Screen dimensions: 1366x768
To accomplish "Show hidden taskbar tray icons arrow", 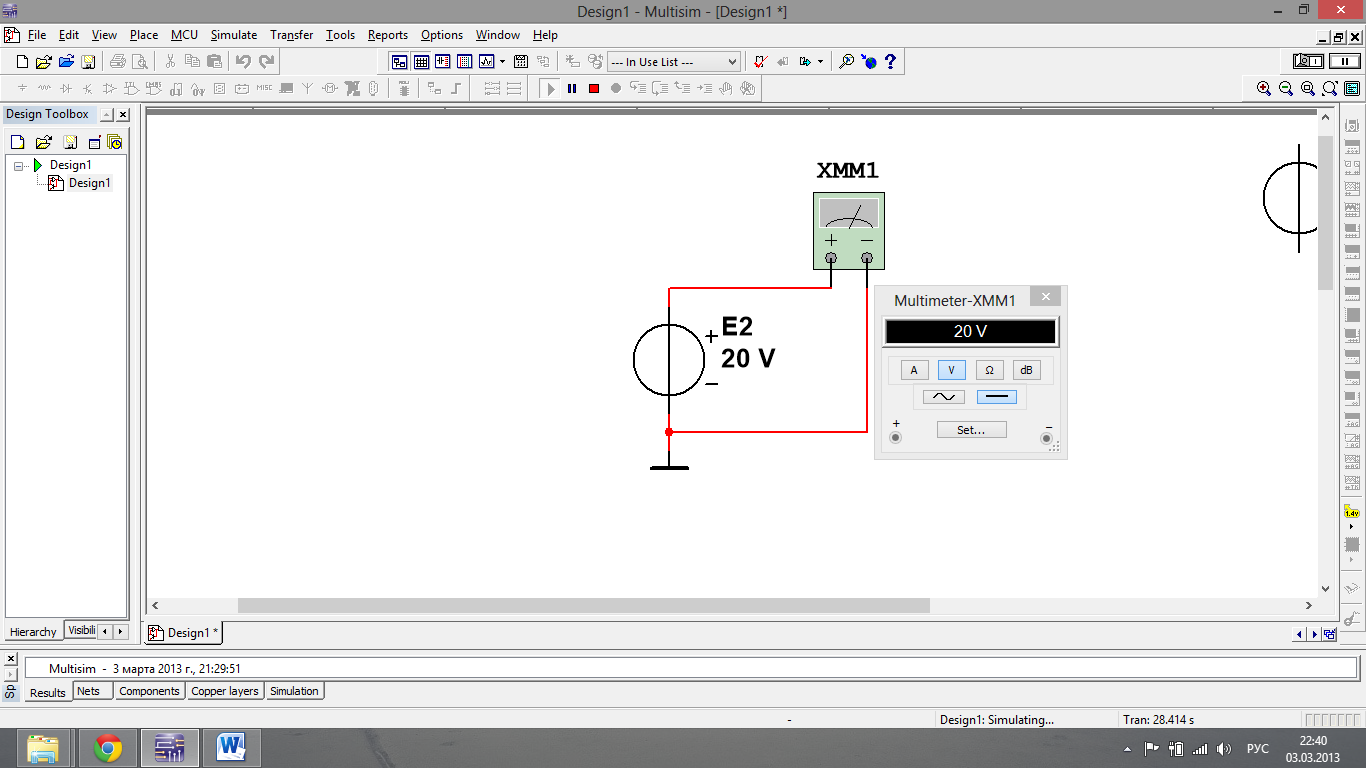I will pyautogui.click(x=1128, y=749).
